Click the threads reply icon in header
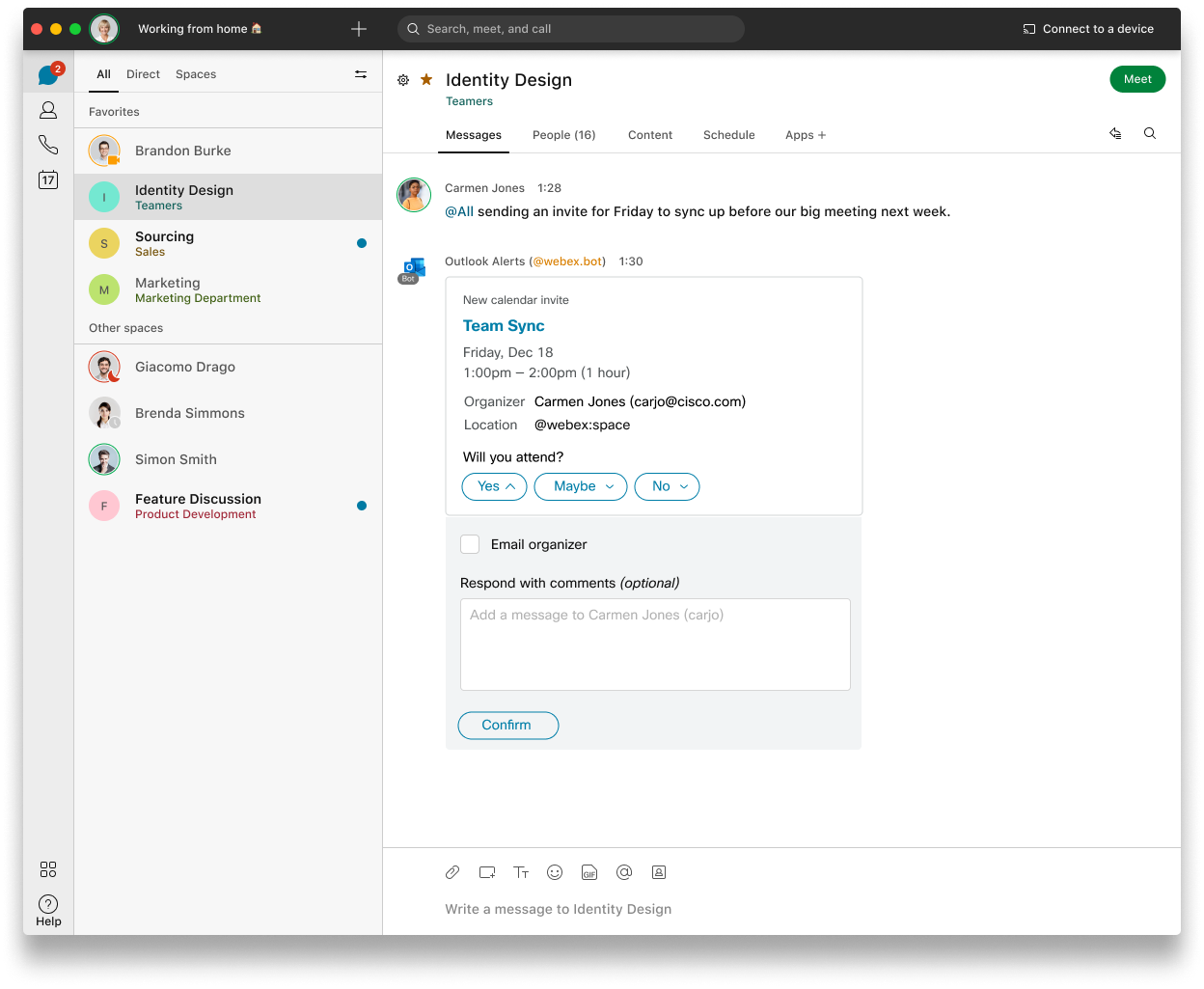Image resolution: width=1204 pixels, height=989 pixels. [x=1115, y=134]
